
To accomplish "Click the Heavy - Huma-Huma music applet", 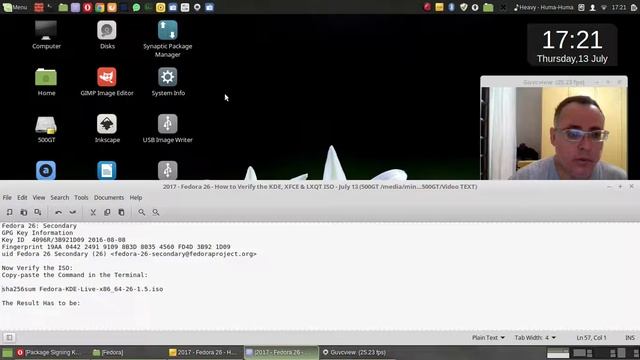I will tap(543, 7).
